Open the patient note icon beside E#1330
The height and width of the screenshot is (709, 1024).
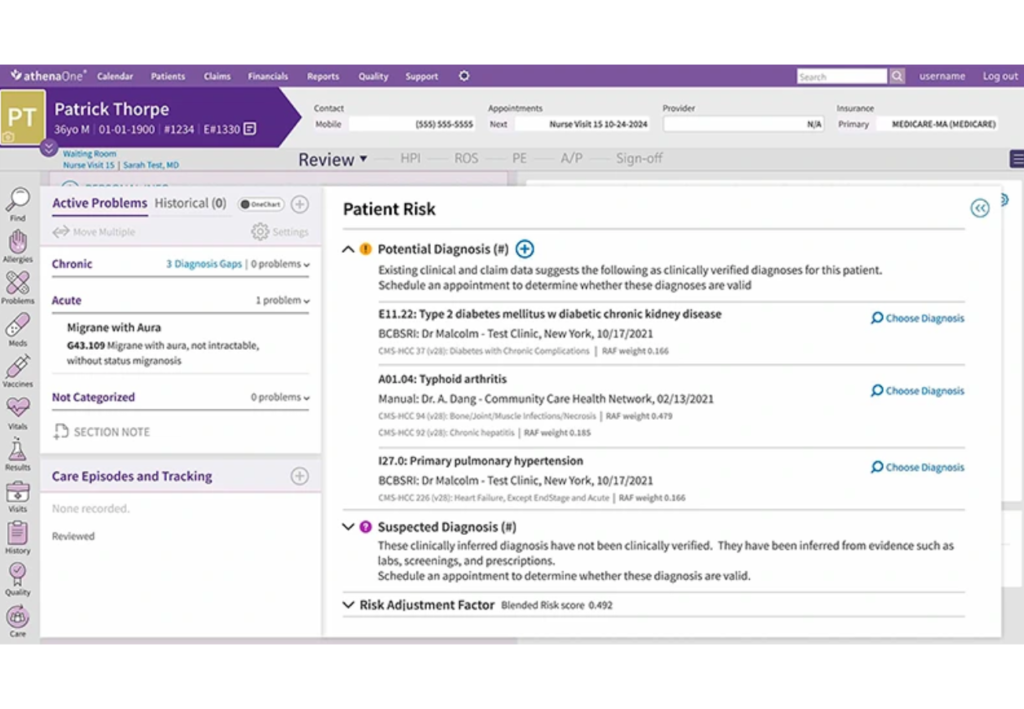coord(249,129)
